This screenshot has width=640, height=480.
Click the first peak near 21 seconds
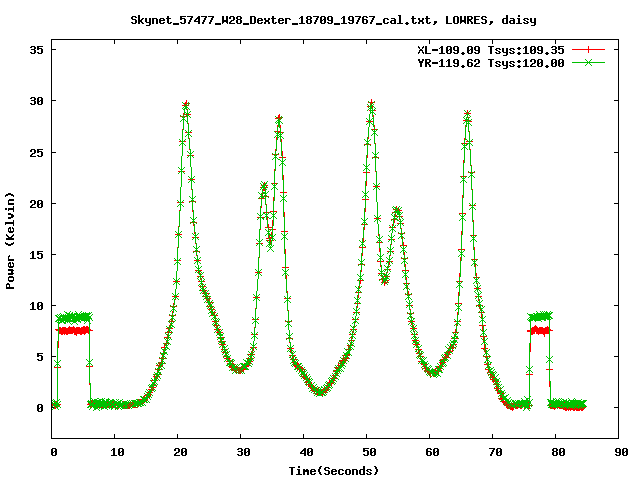pyautogui.click(x=187, y=104)
